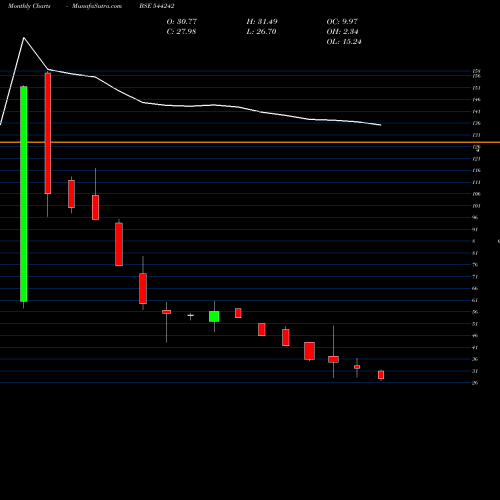
Task: Select the 'OC: 9.97' reading
Action: (x=342, y=22)
